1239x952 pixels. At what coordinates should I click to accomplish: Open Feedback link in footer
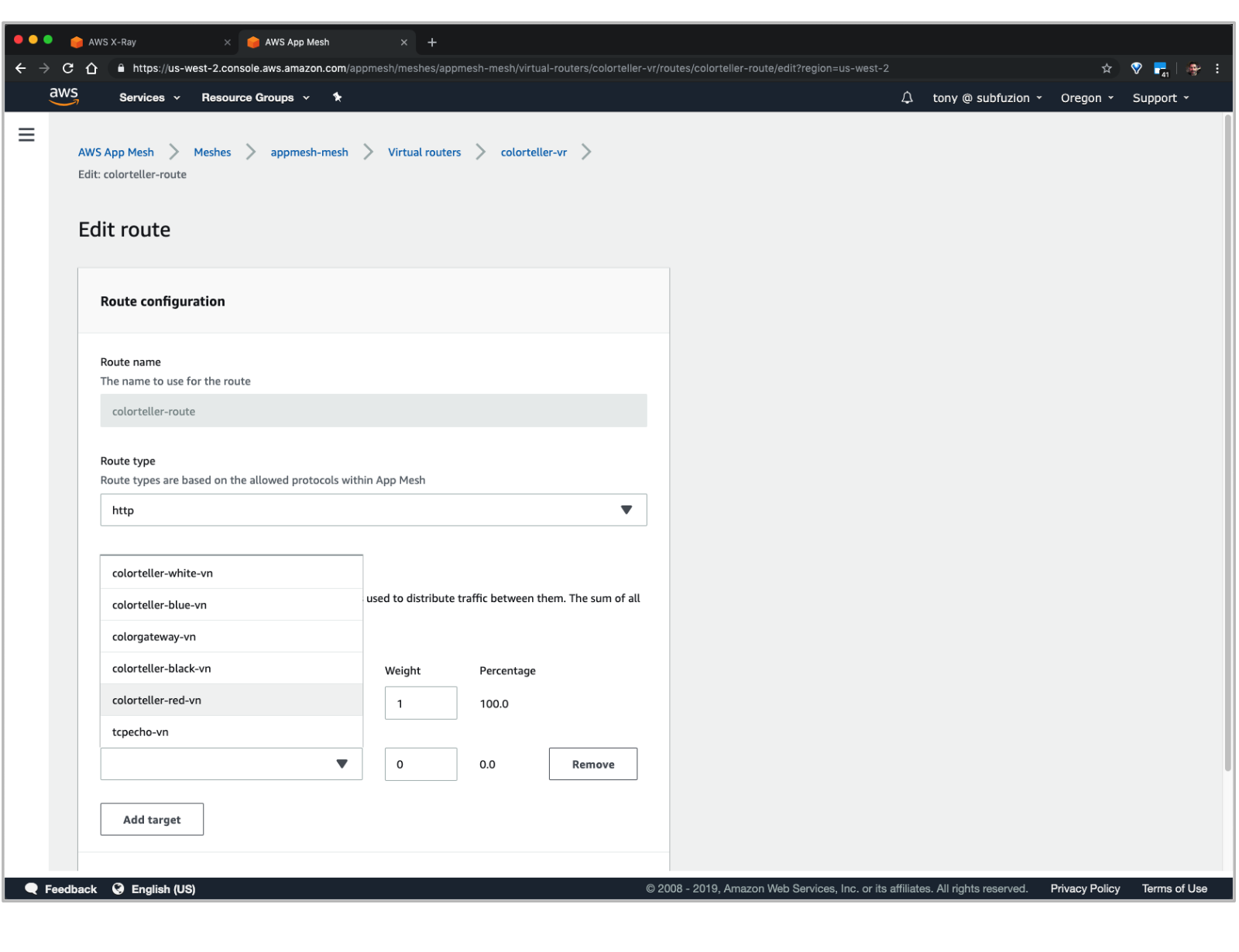coord(70,889)
